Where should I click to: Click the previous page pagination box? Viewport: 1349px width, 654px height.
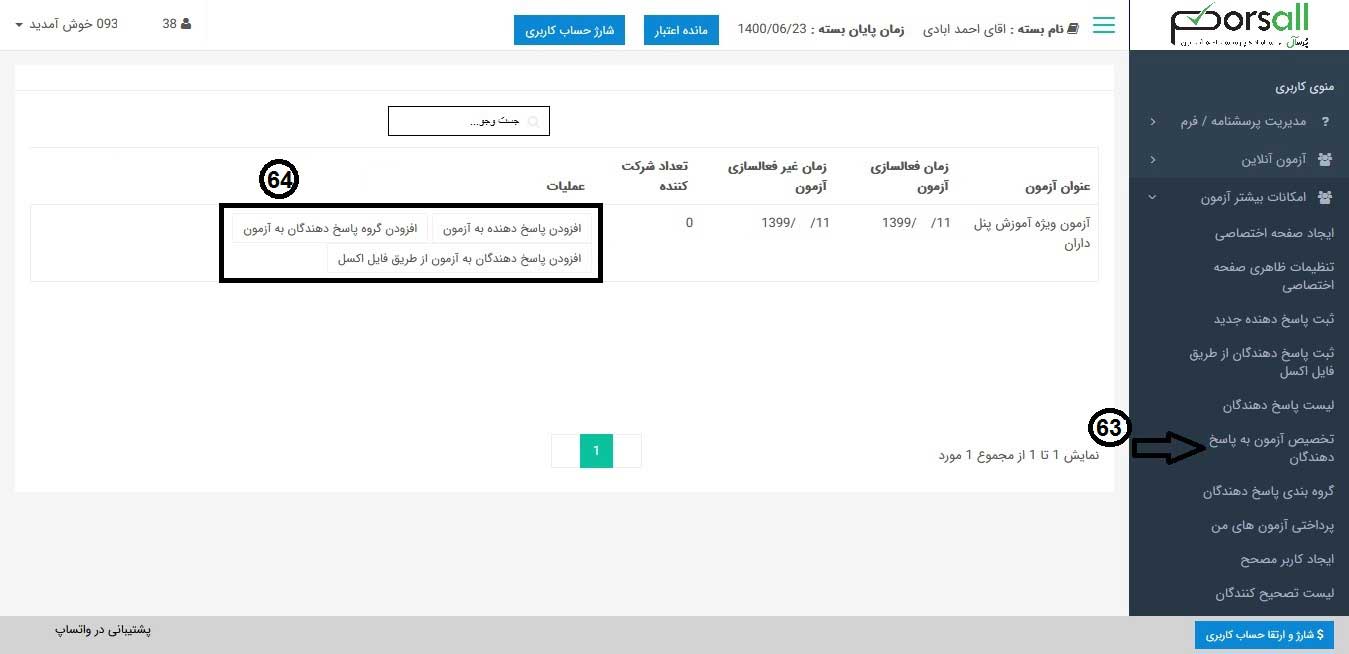click(x=626, y=451)
